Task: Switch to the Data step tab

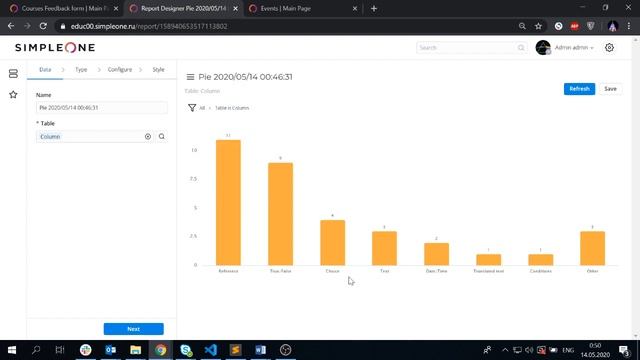Action: (45, 69)
